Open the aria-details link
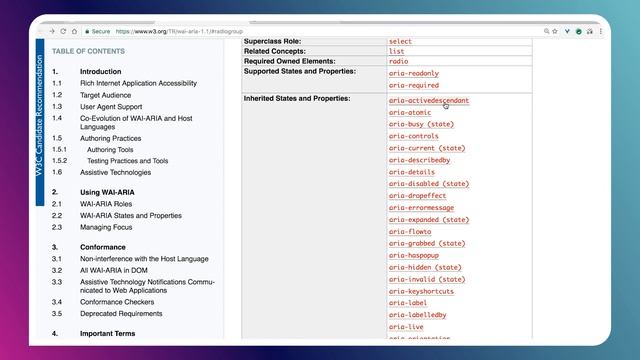 pos(411,172)
